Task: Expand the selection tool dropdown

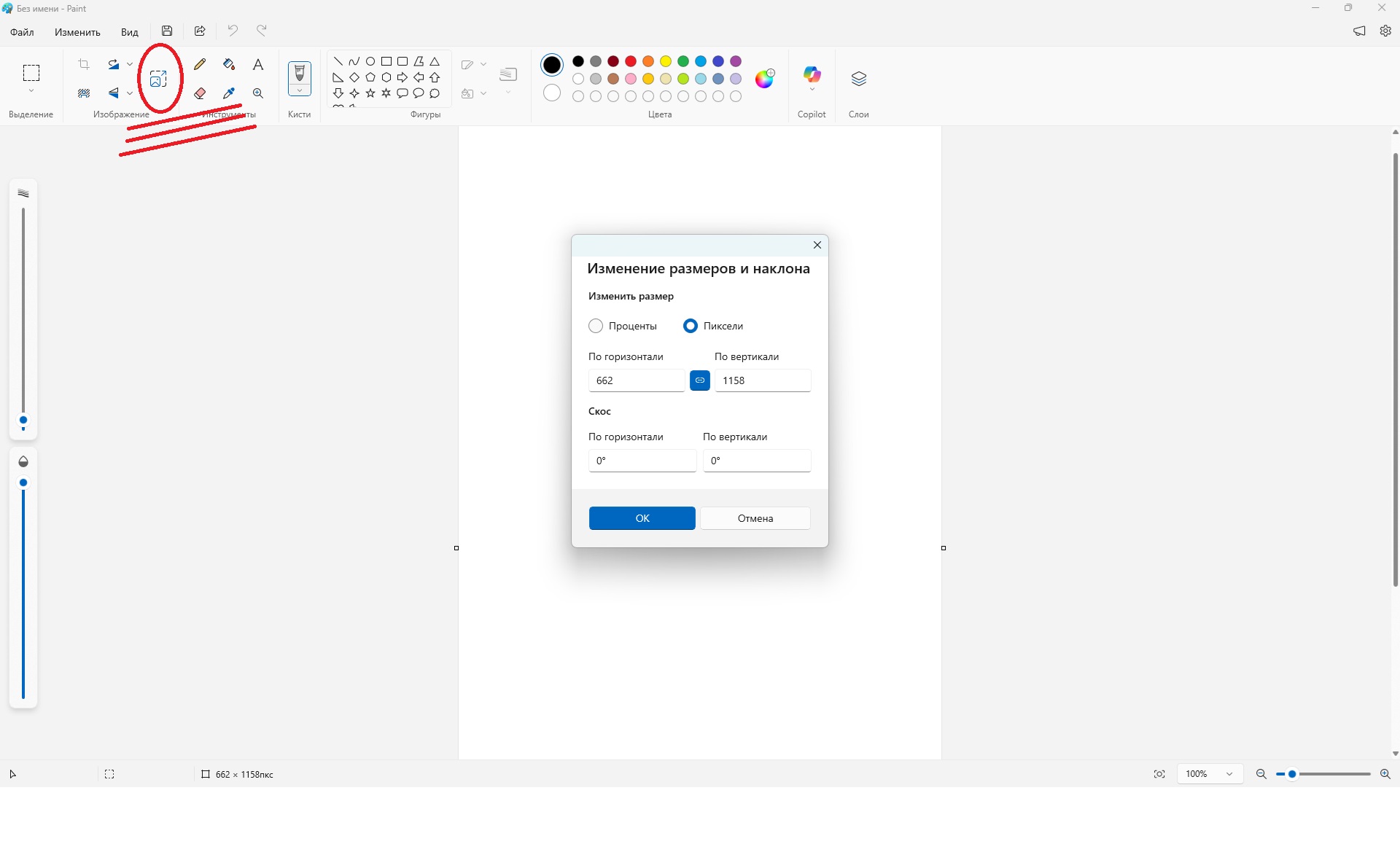Action: [x=31, y=91]
